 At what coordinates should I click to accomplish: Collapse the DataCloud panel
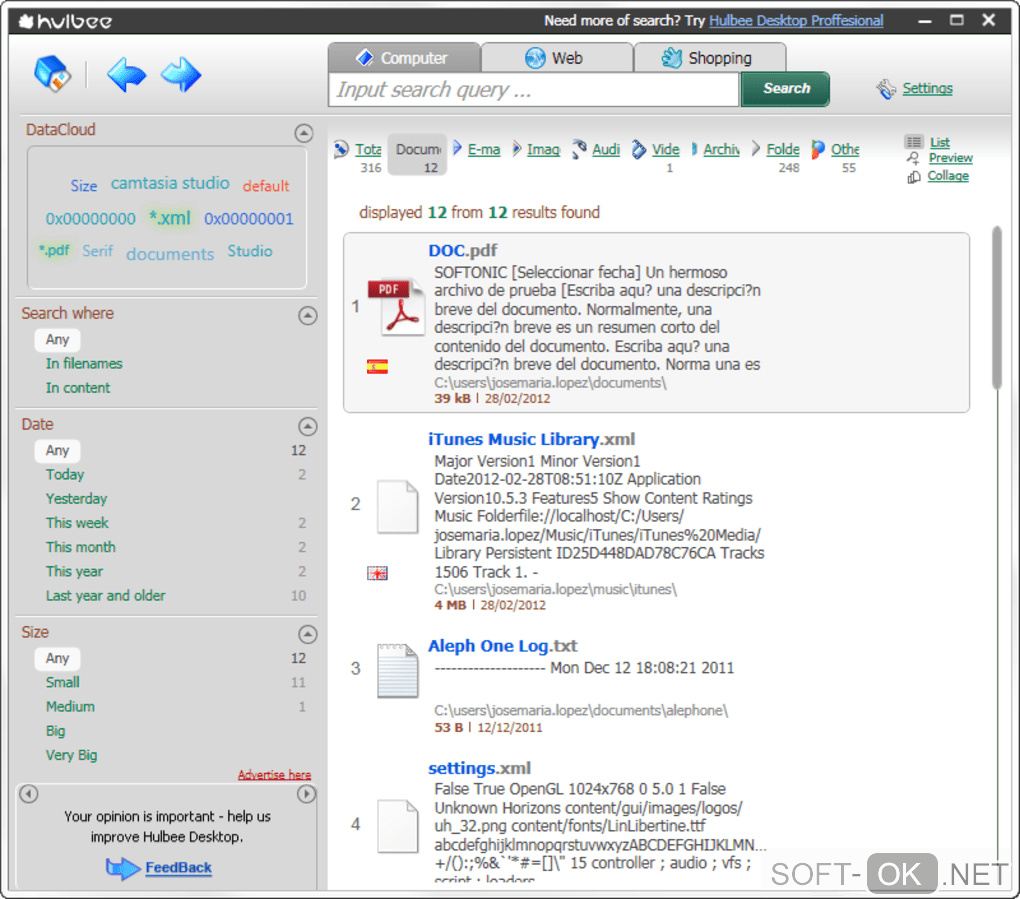(x=303, y=133)
